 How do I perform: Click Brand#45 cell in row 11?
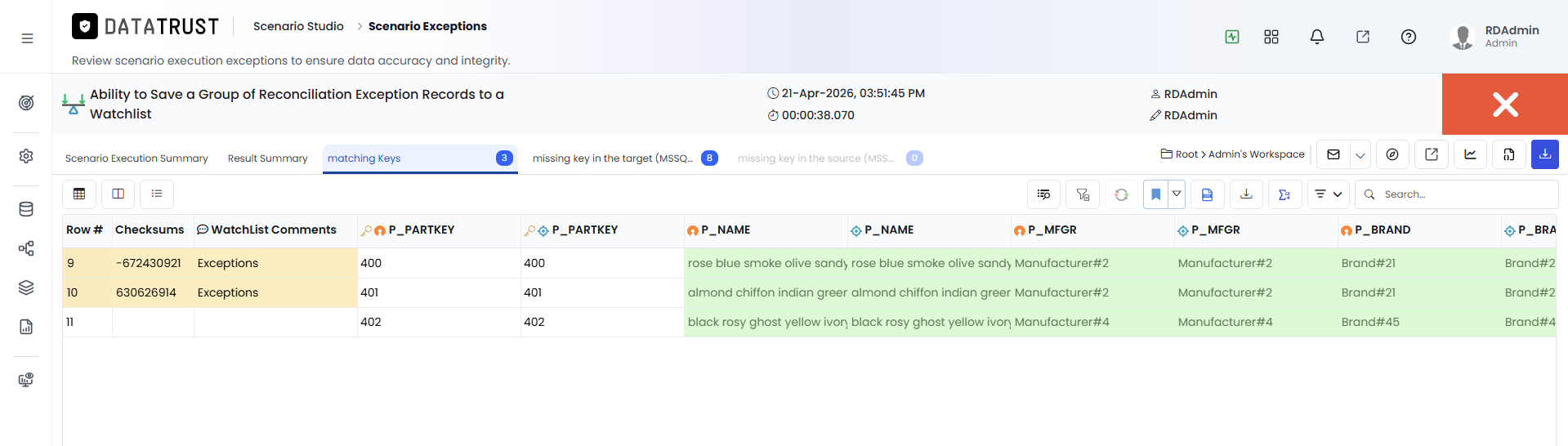1419,322
